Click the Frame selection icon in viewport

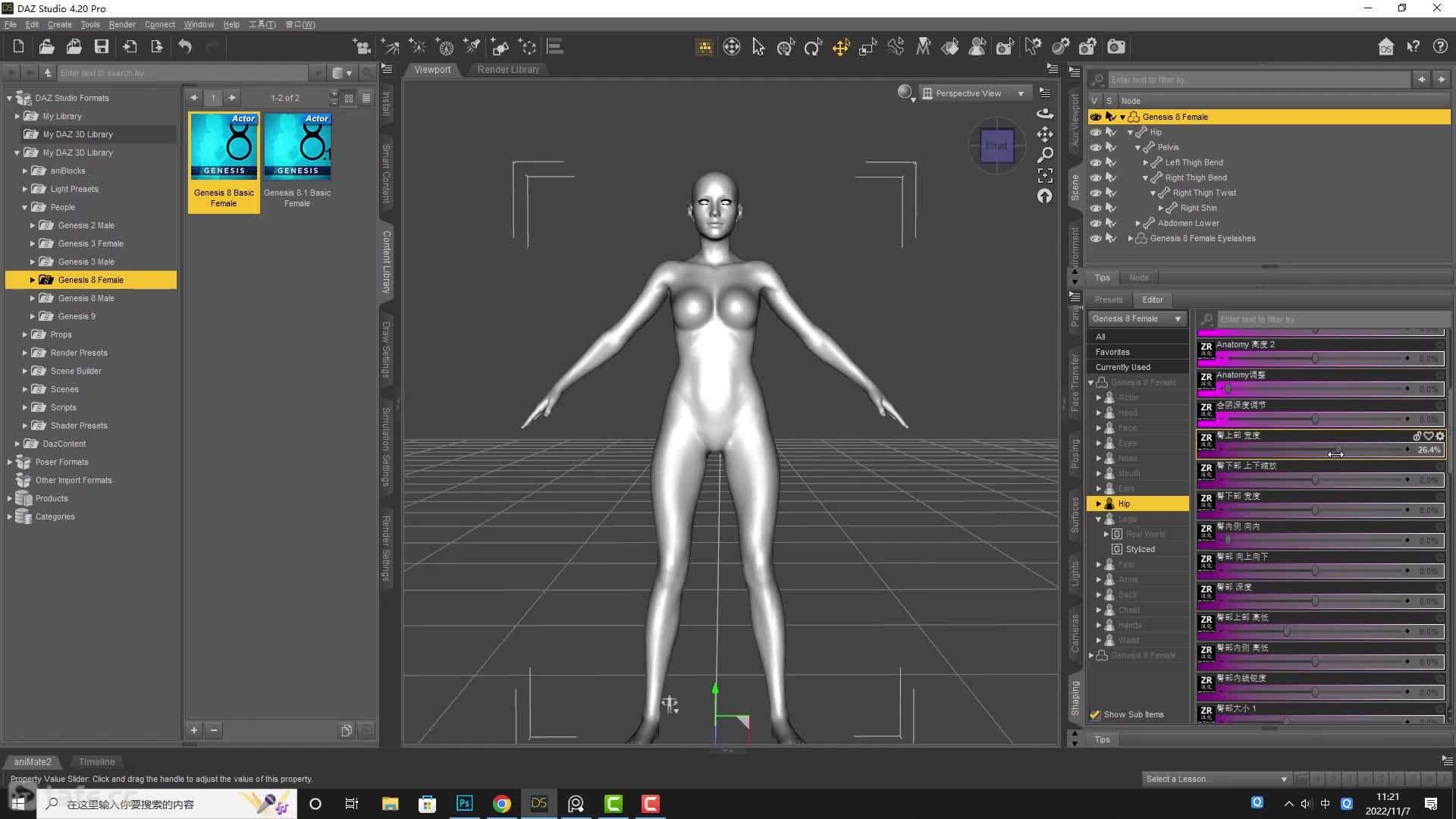point(1045,175)
